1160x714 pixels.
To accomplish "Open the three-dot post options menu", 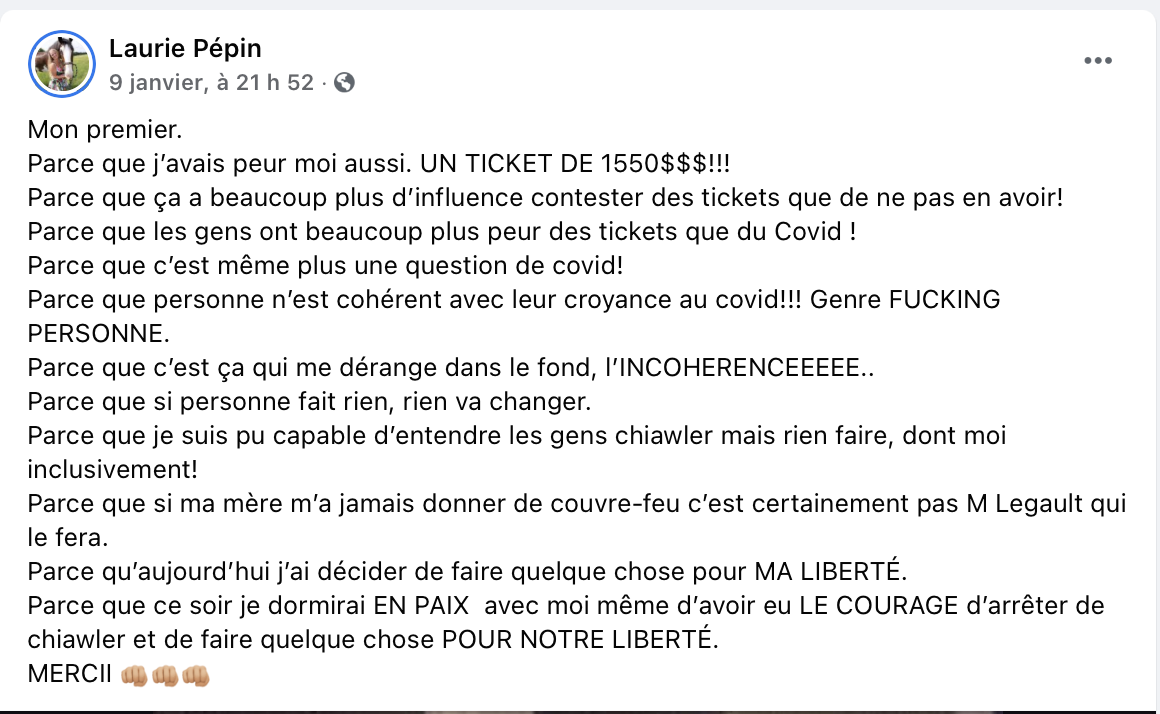I will click(1098, 61).
